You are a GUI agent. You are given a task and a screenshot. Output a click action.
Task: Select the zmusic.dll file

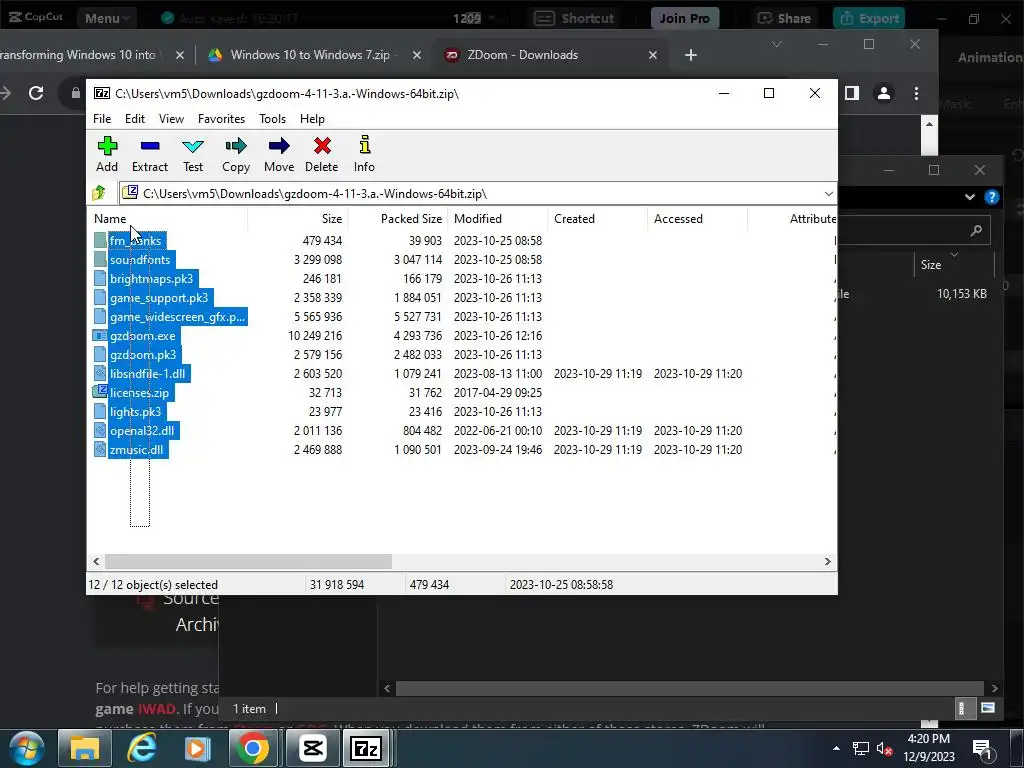click(x=136, y=449)
